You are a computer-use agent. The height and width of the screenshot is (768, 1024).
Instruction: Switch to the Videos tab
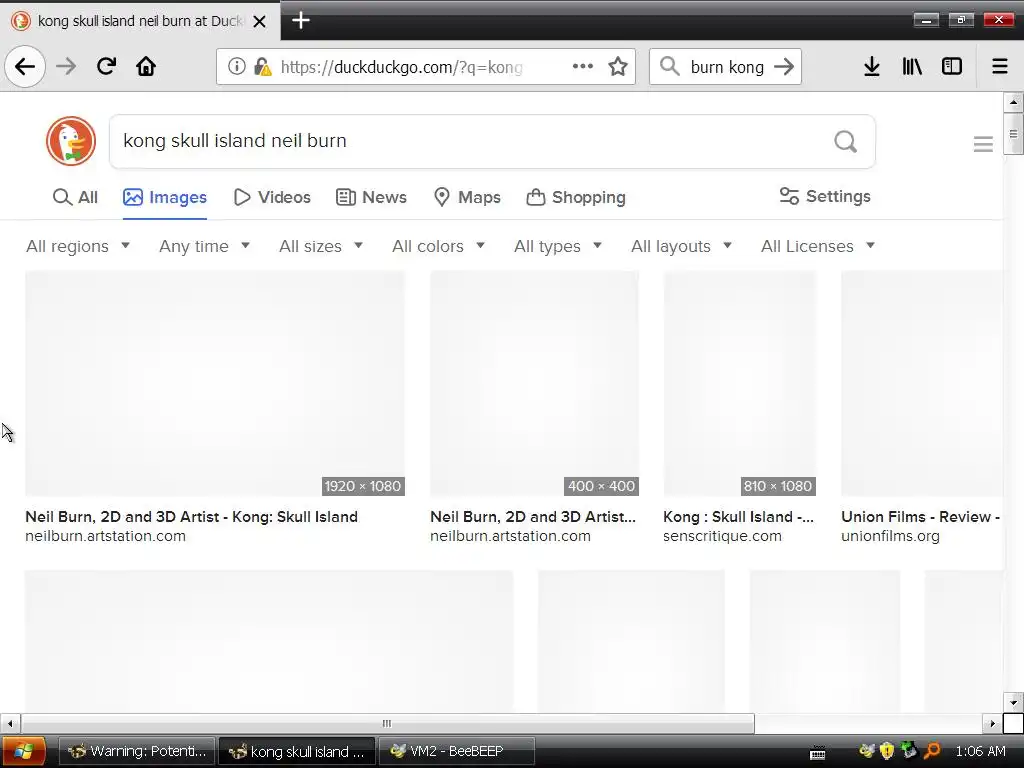tap(272, 197)
